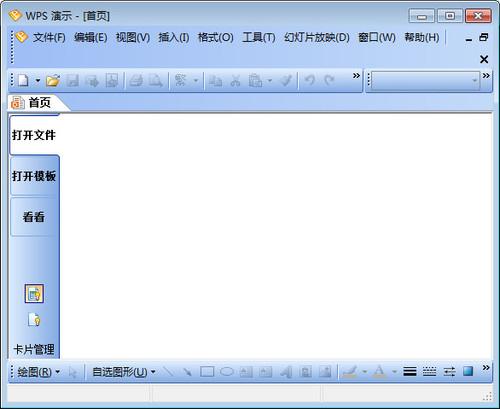
Task: Expand the standard toolbar overflow chevron
Action: 356,76
